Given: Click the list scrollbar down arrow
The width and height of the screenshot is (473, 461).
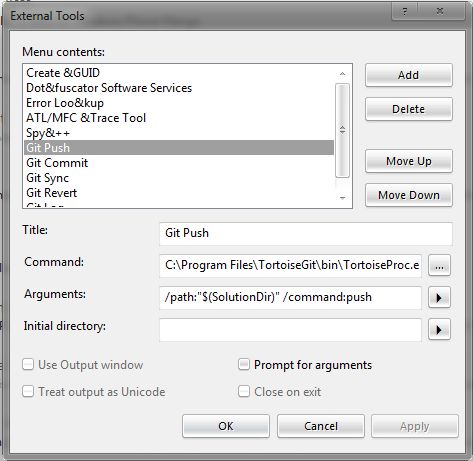Looking at the screenshot, I should pyautogui.click(x=342, y=198).
